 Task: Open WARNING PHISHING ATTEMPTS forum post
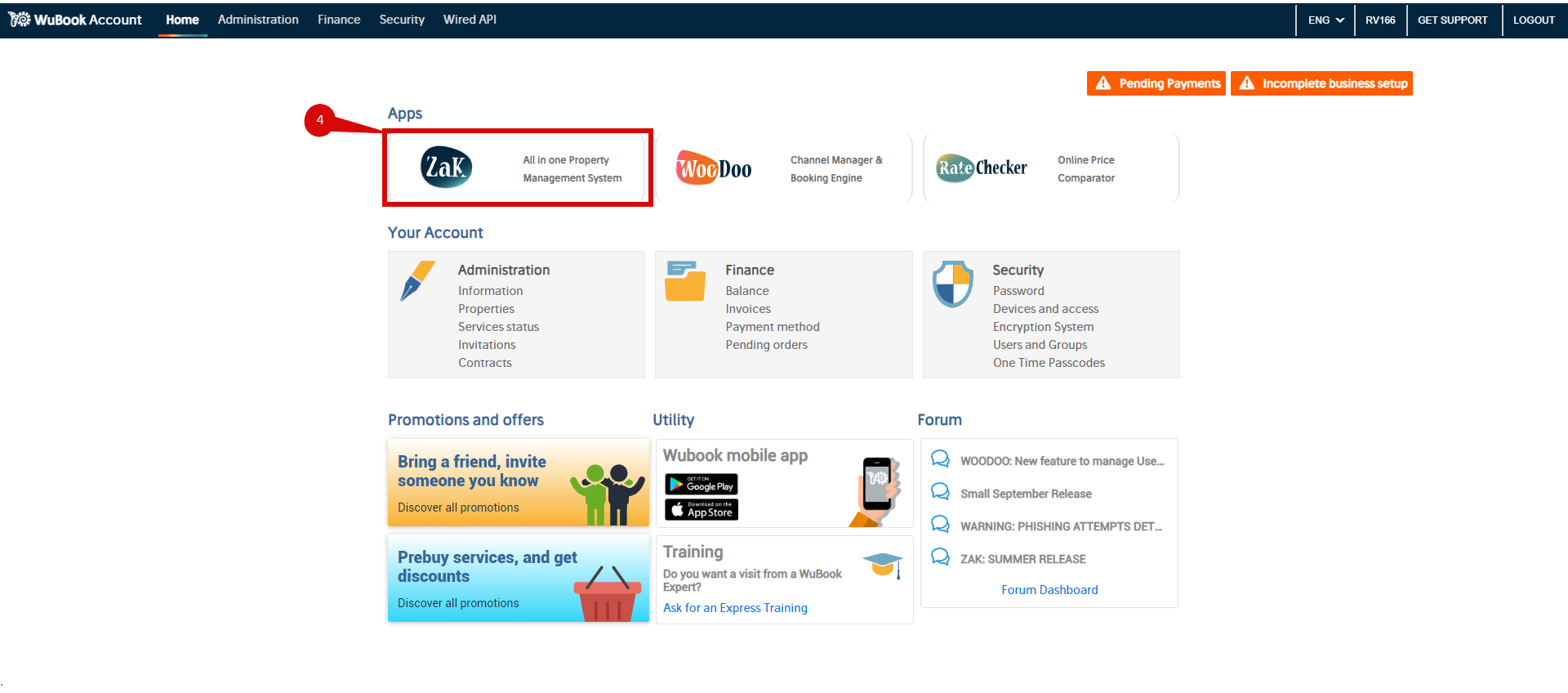pyautogui.click(x=1061, y=526)
